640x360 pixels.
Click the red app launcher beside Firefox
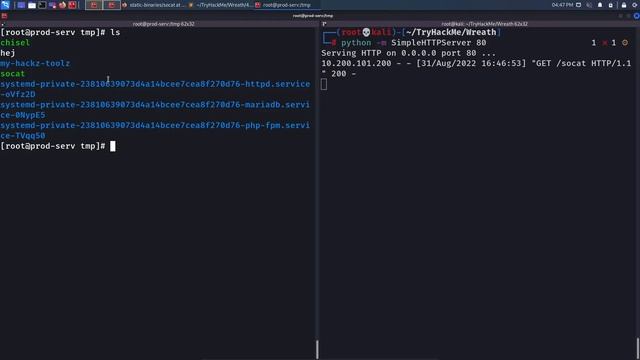[72, 5]
